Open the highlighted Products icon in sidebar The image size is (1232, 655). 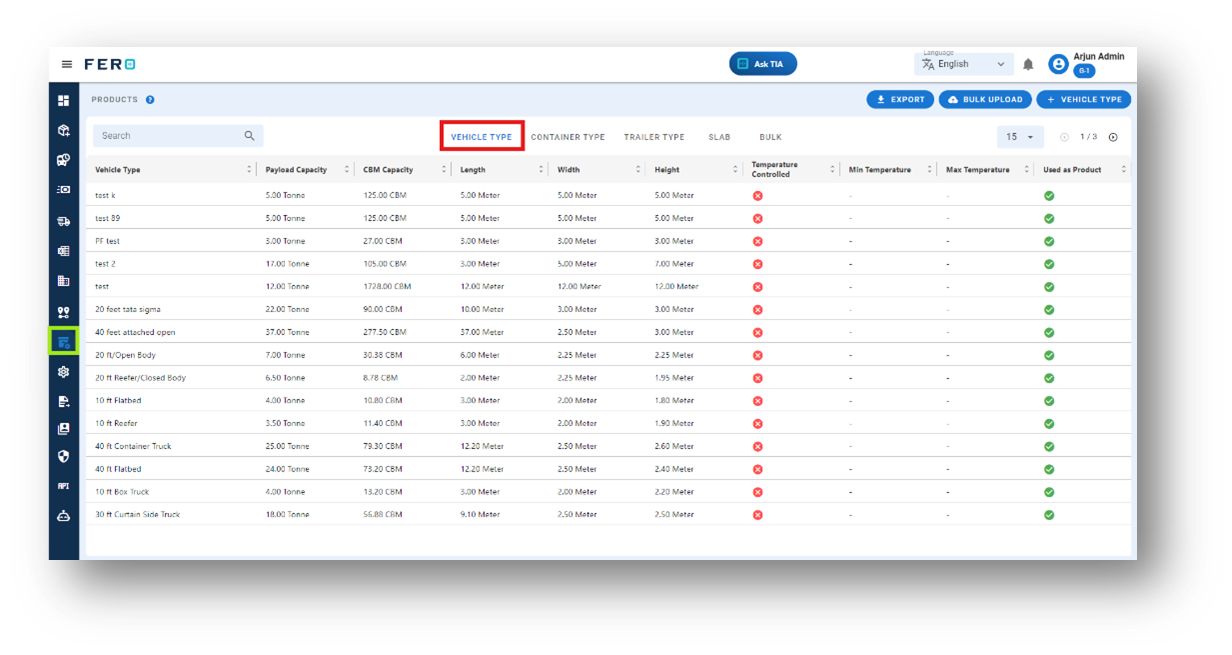pyautogui.click(x=64, y=342)
